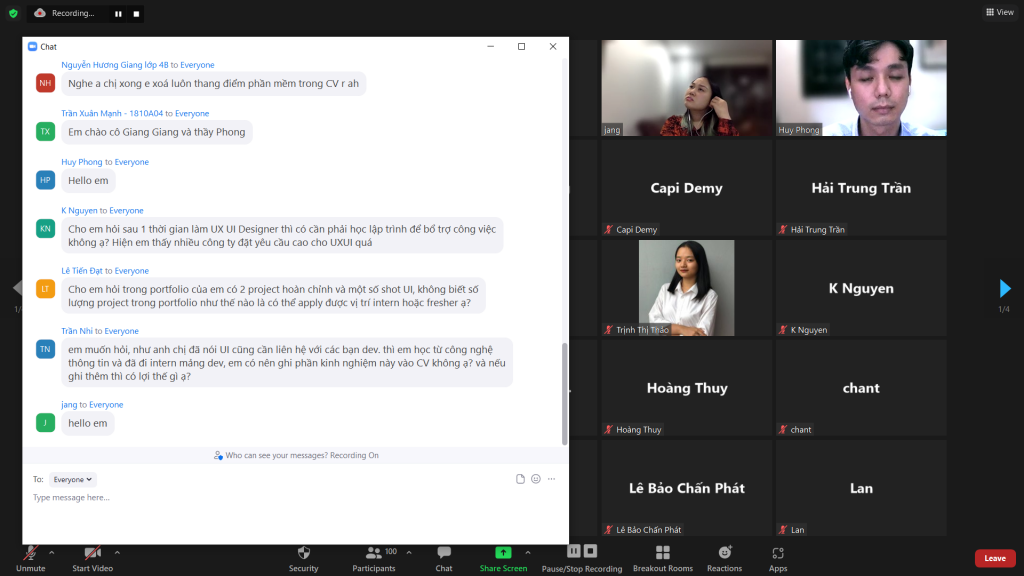The width and height of the screenshot is (1024, 576).
Task: Select Huy Phong's video tile
Action: pyautogui.click(x=861, y=88)
